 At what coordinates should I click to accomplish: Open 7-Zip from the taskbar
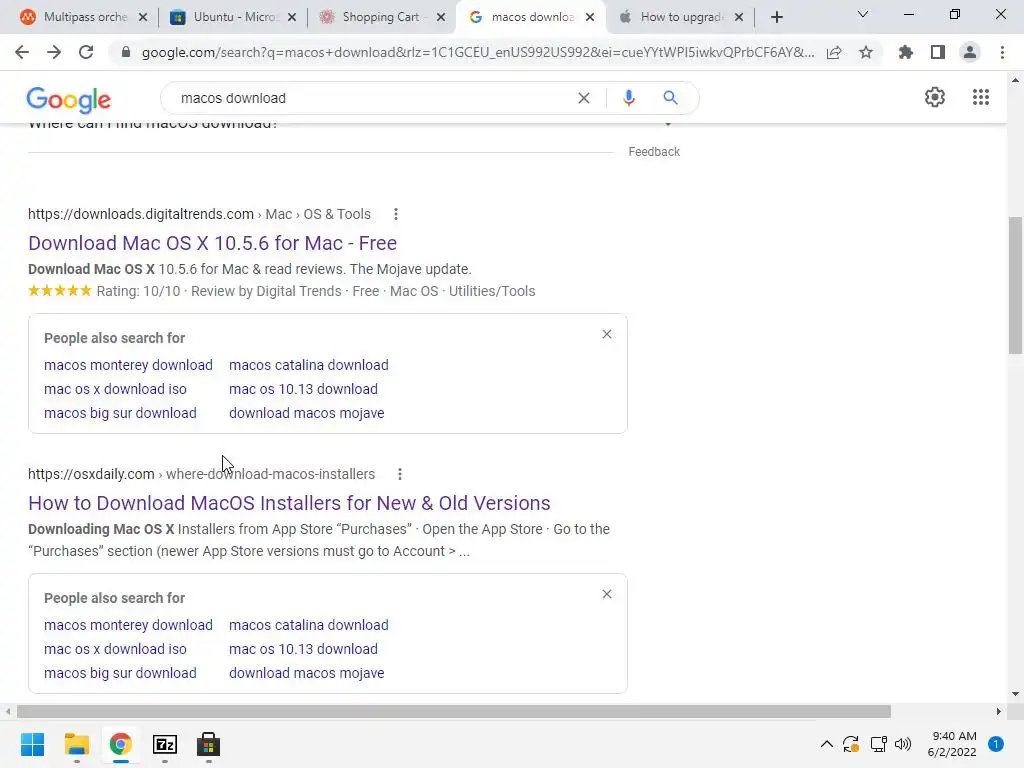click(165, 744)
